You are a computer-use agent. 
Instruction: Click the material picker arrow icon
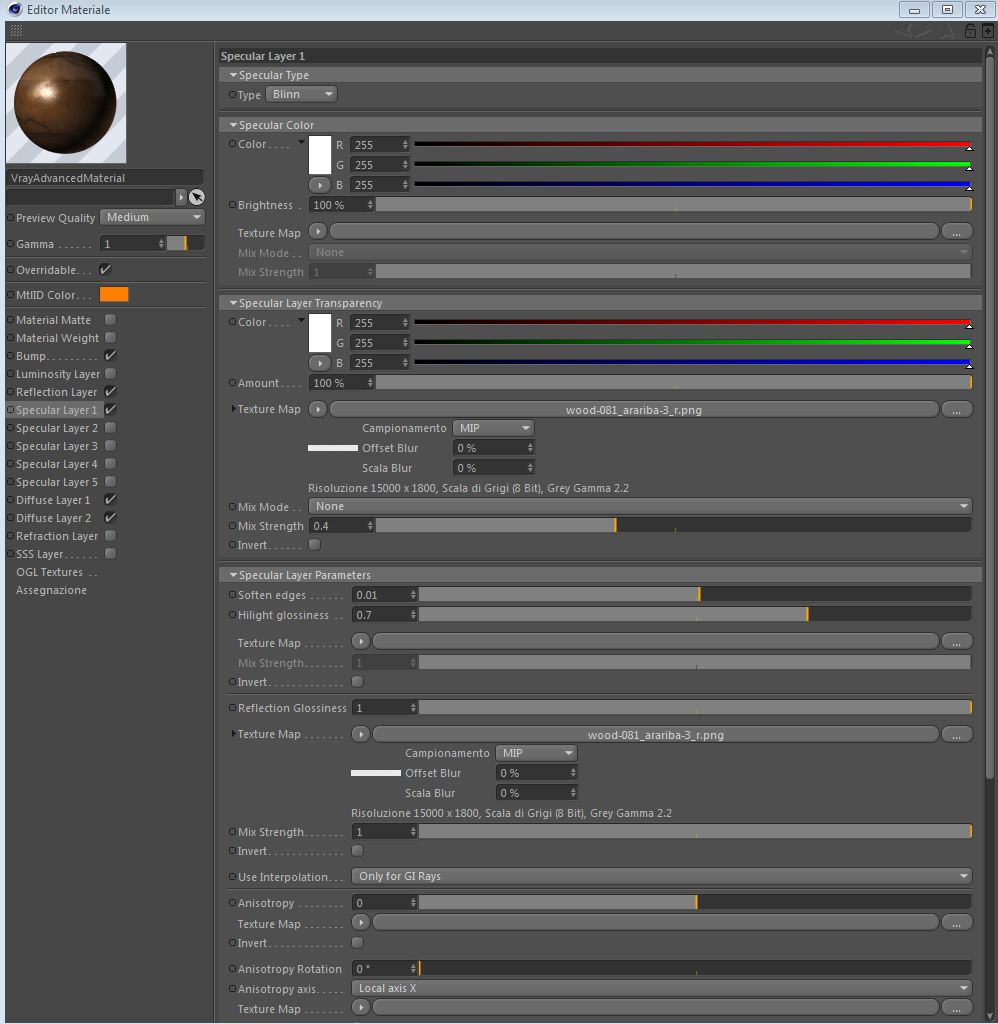coord(197,197)
